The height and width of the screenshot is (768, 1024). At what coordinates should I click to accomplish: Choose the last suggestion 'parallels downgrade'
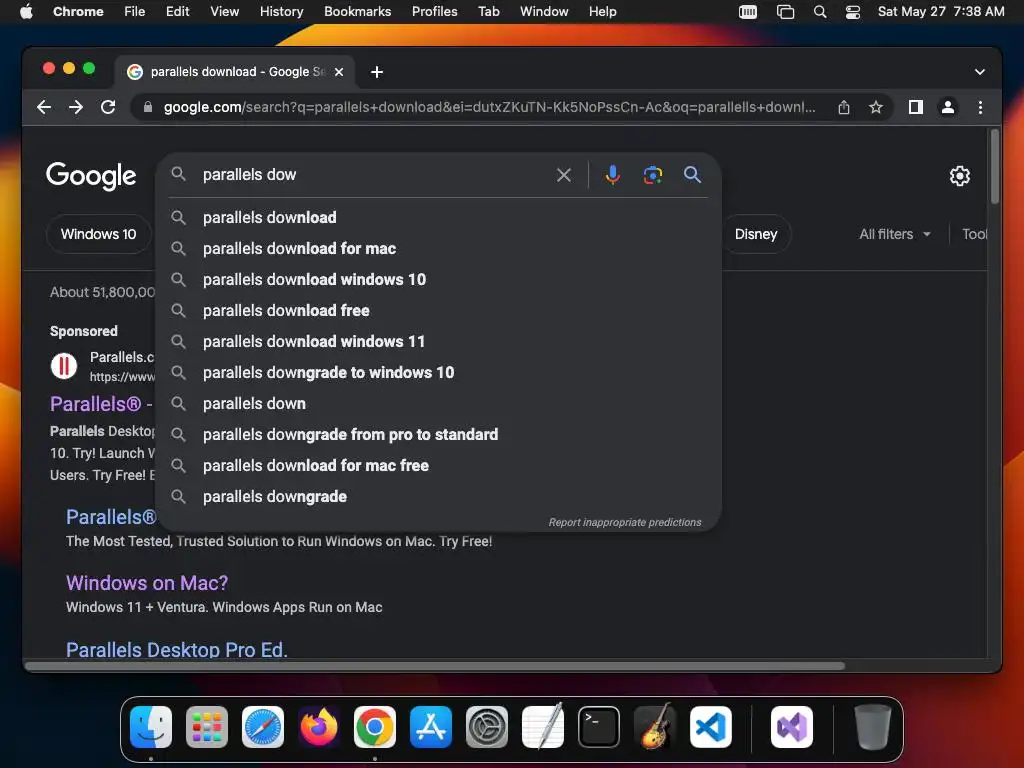(x=438, y=496)
